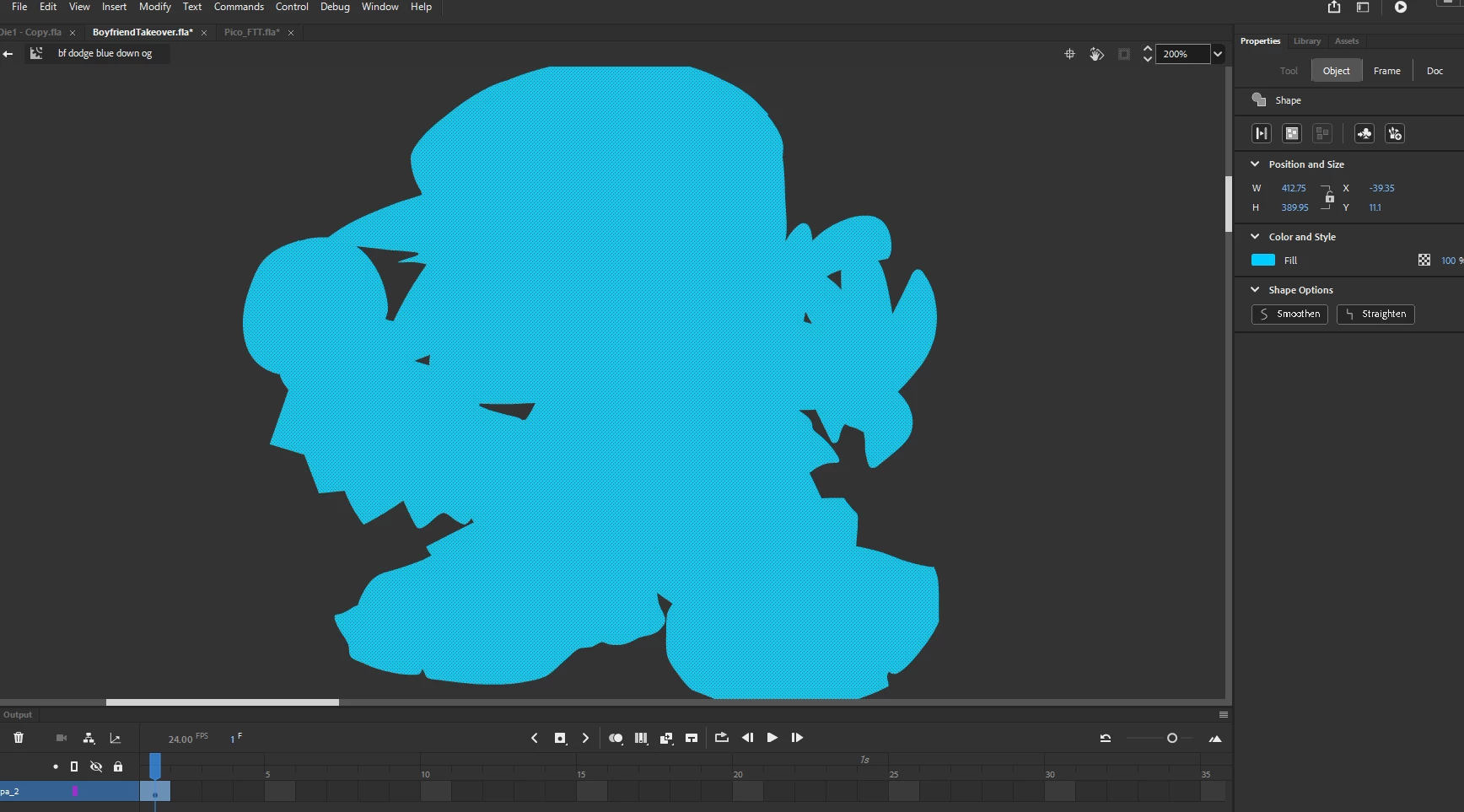Open the Debug menu
This screenshot has height=812, width=1464.
tap(335, 7)
